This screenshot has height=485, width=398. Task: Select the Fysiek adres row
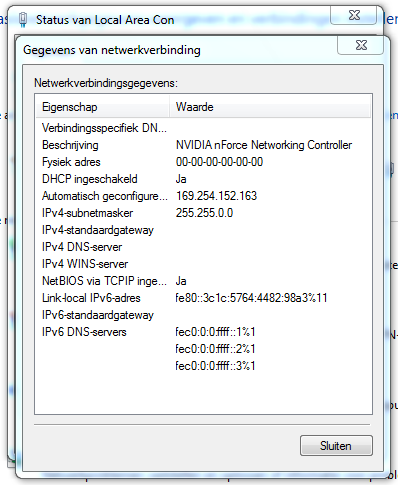click(x=203, y=162)
